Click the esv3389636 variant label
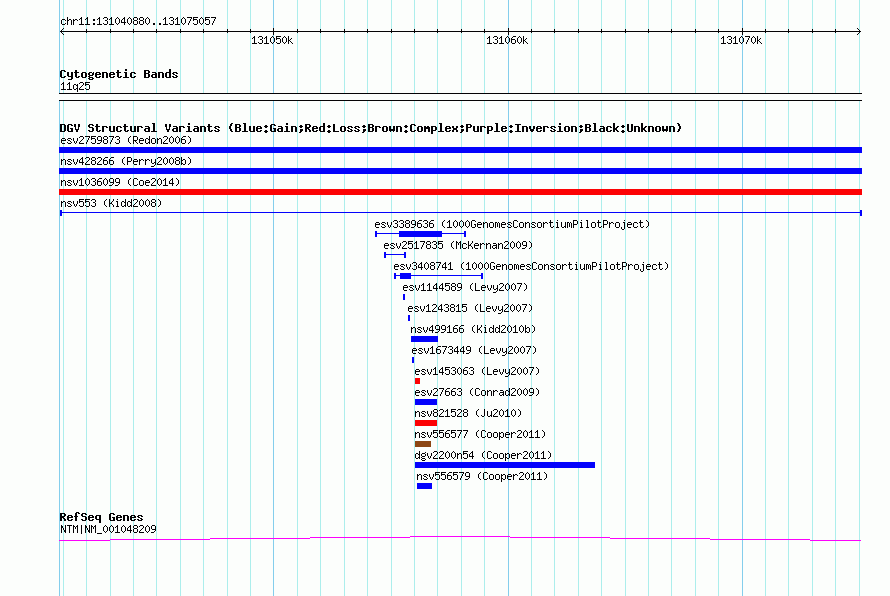Image resolution: width=890 pixels, height=596 pixels. (512, 224)
